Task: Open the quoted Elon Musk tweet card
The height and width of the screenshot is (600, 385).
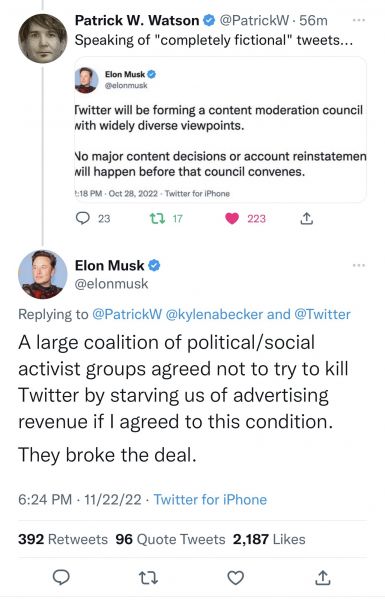Action: tap(220, 130)
